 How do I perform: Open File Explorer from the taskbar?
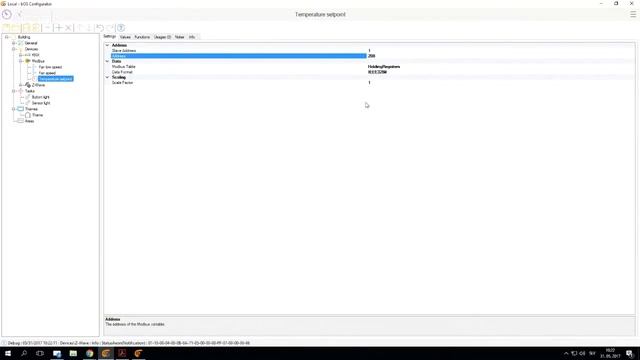(73, 353)
